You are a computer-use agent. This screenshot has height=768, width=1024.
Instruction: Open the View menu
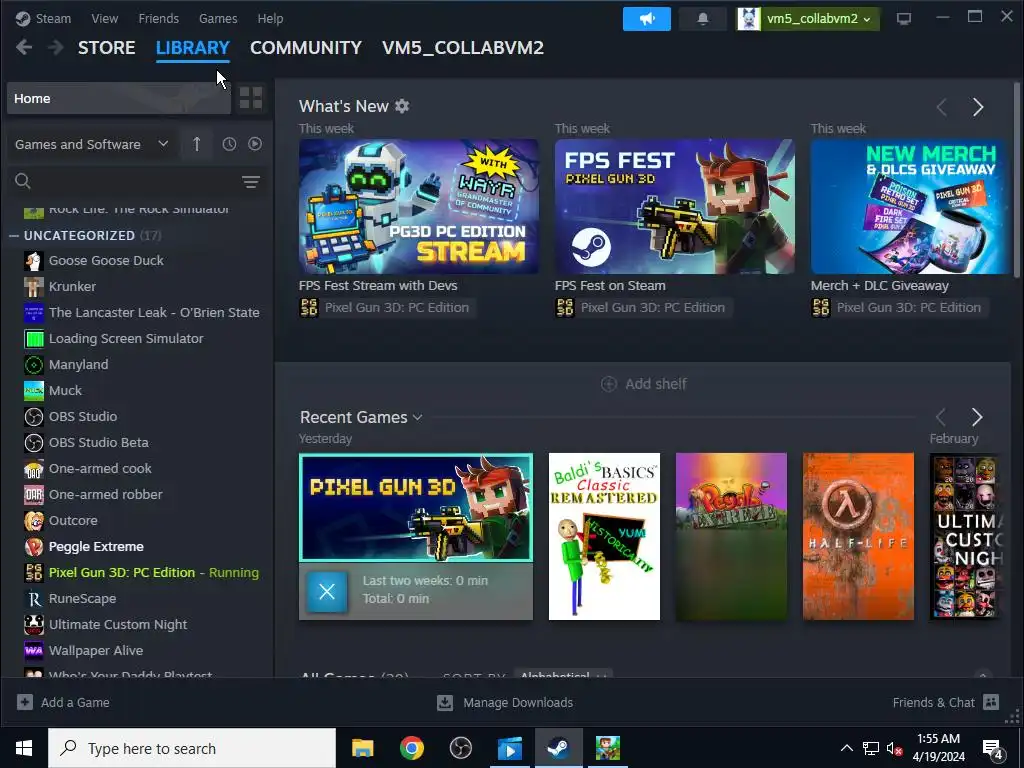tap(104, 18)
